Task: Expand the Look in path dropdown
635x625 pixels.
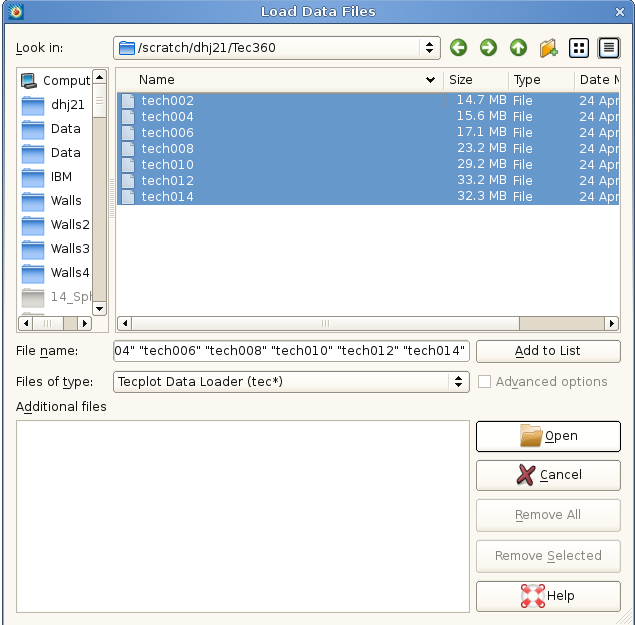Action: click(430, 48)
